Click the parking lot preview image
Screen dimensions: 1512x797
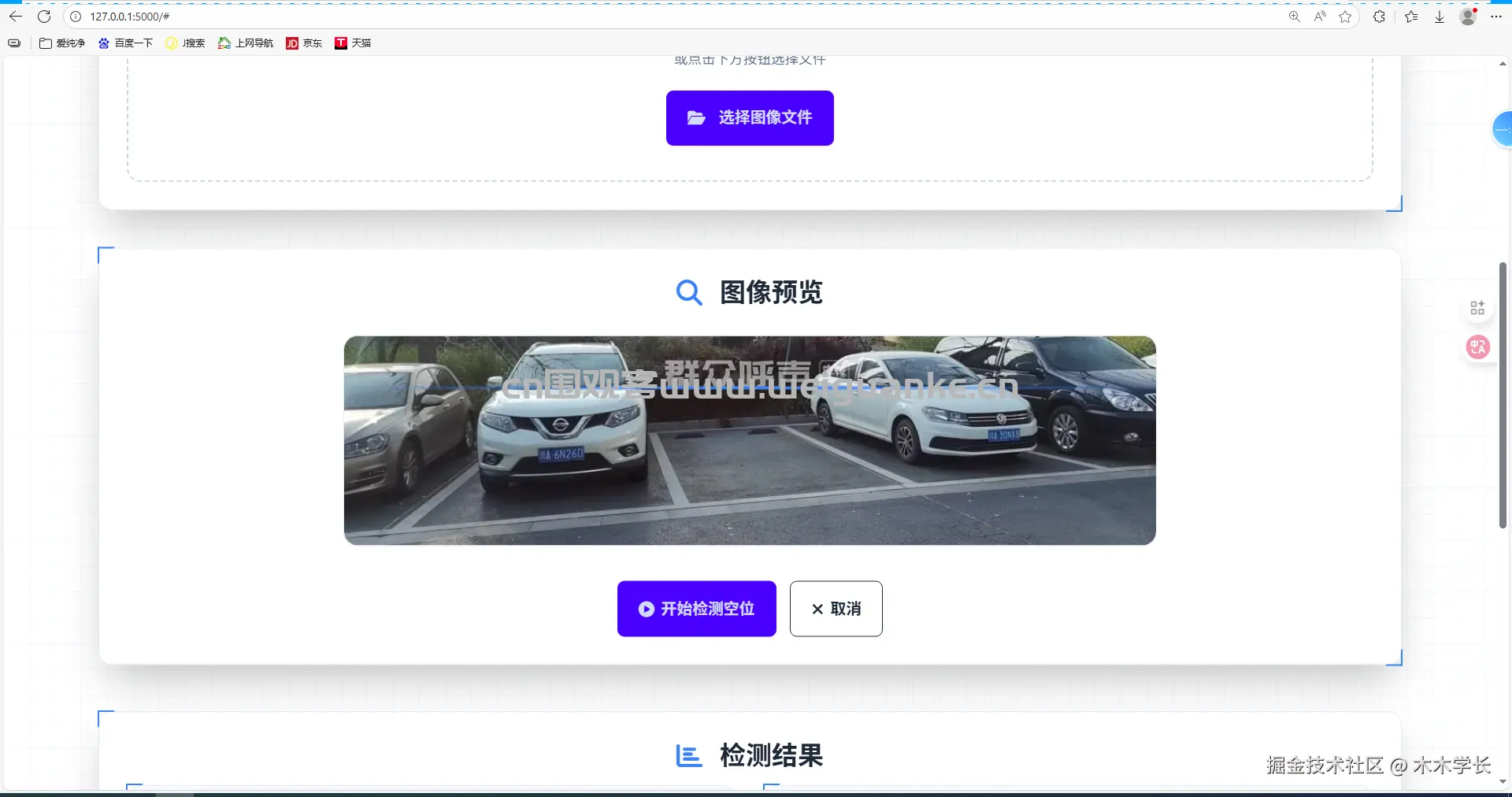click(750, 441)
